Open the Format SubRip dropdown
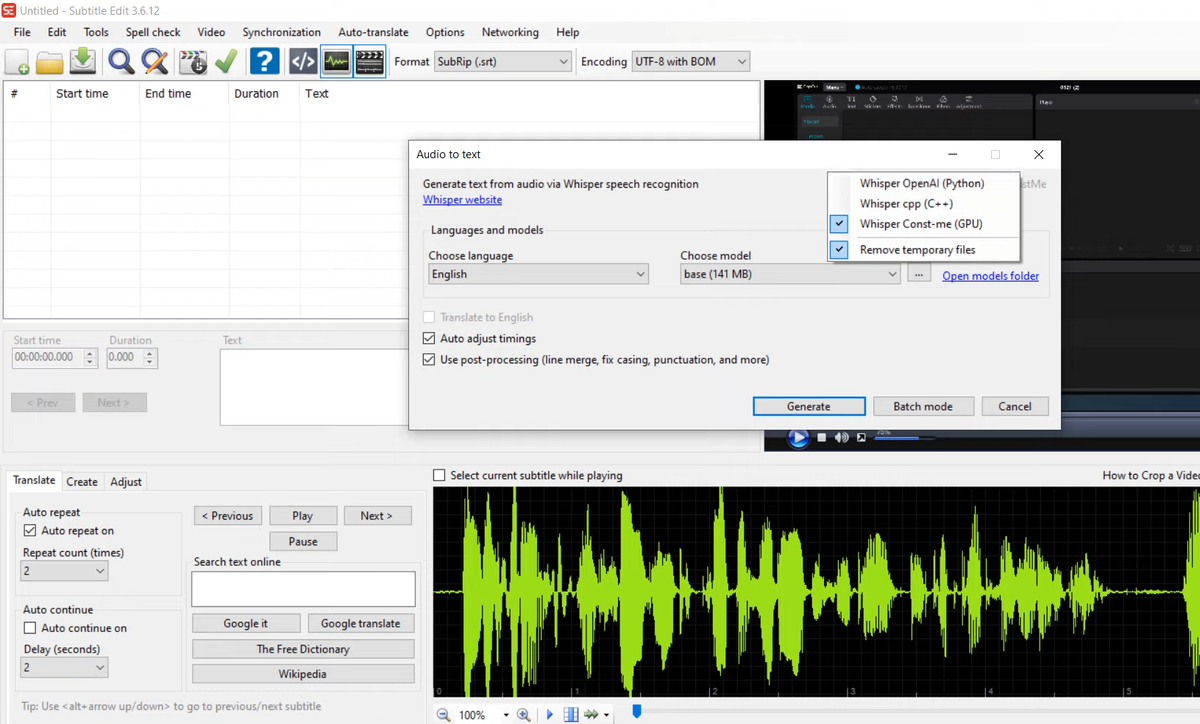The image size is (1200, 724). (502, 62)
